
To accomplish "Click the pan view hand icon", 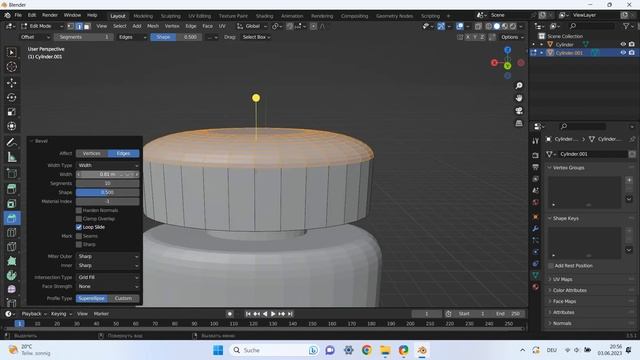I will pyautogui.click(x=519, y=98).
